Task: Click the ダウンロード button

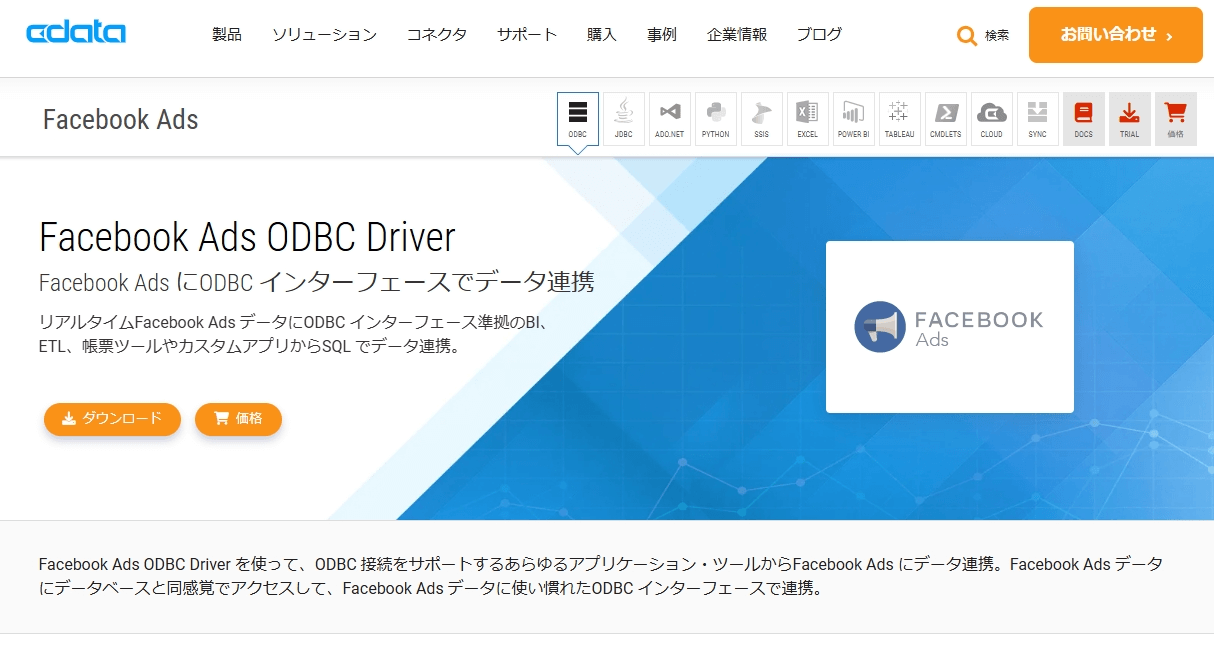Action: pyautogui.click(x=112, y=419)
